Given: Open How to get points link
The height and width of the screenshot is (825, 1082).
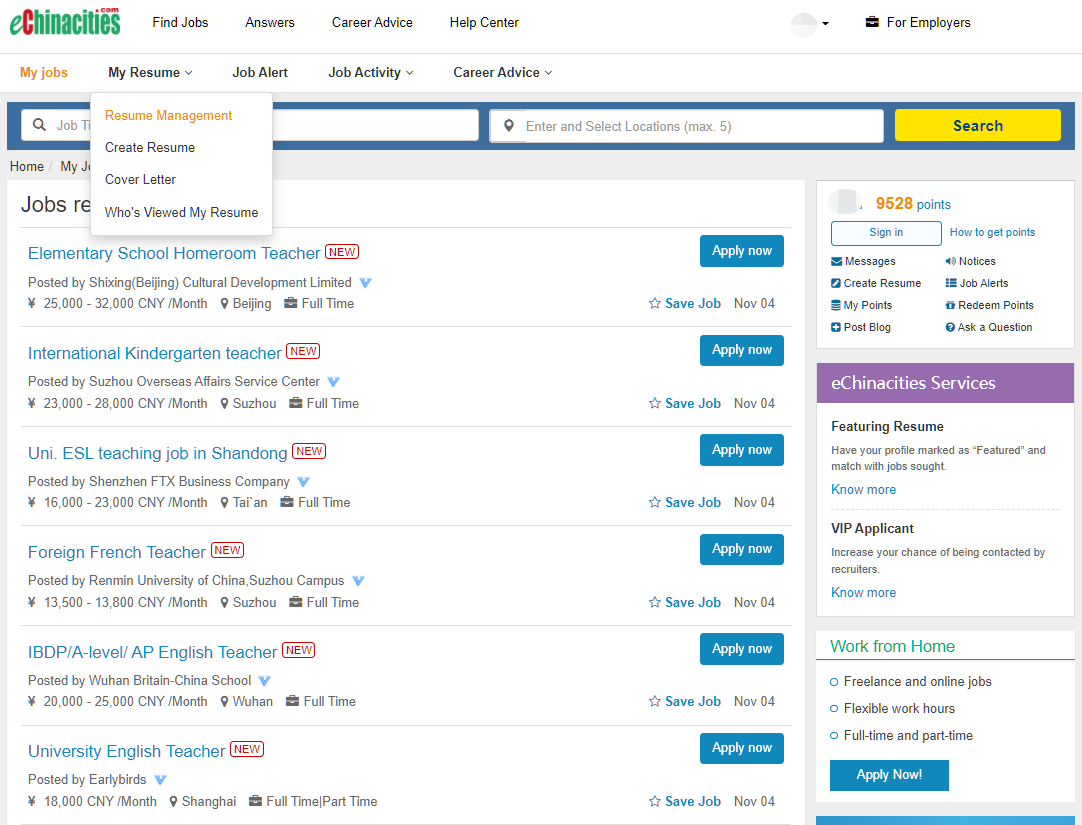Looking at the screenshot, I should coord(992,232).
